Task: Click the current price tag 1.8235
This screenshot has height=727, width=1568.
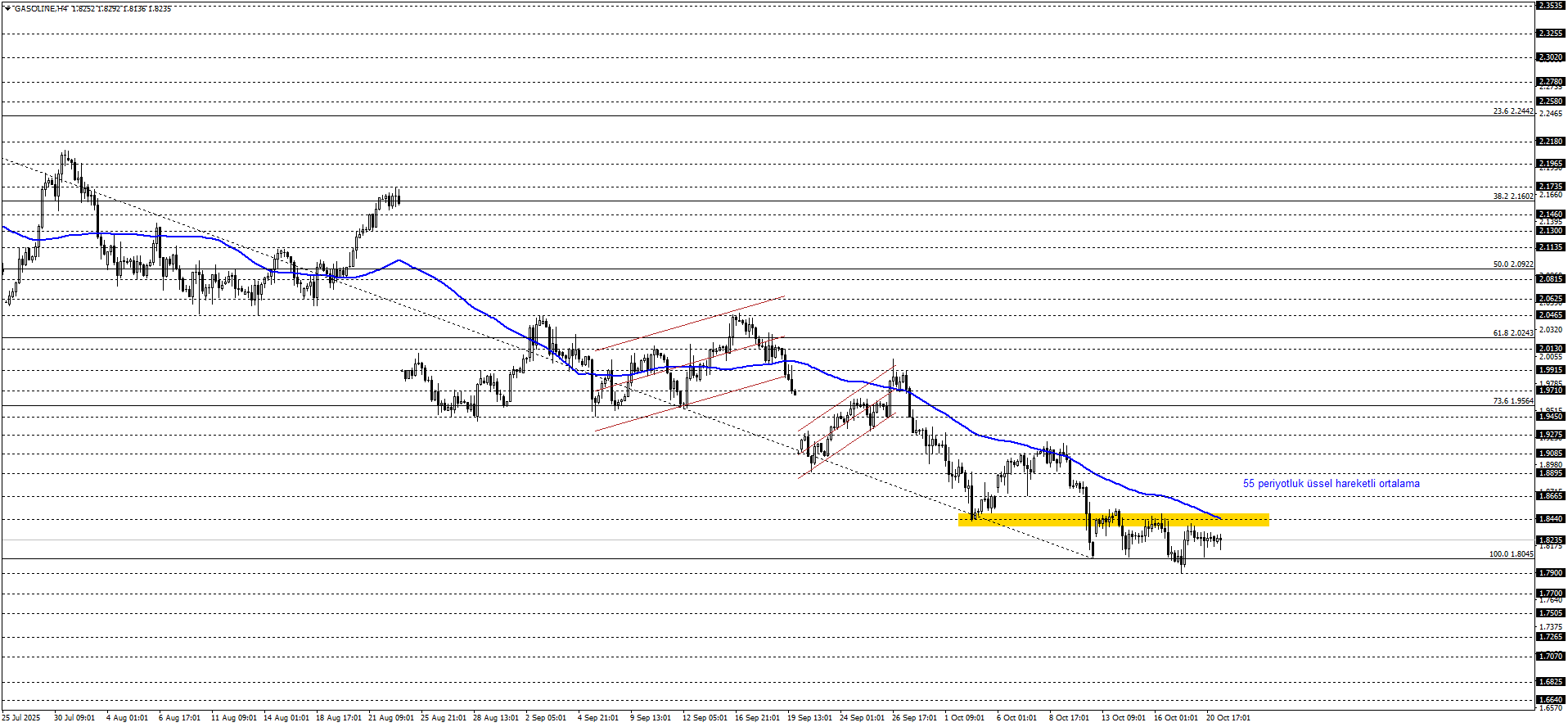Action: 1551,540
